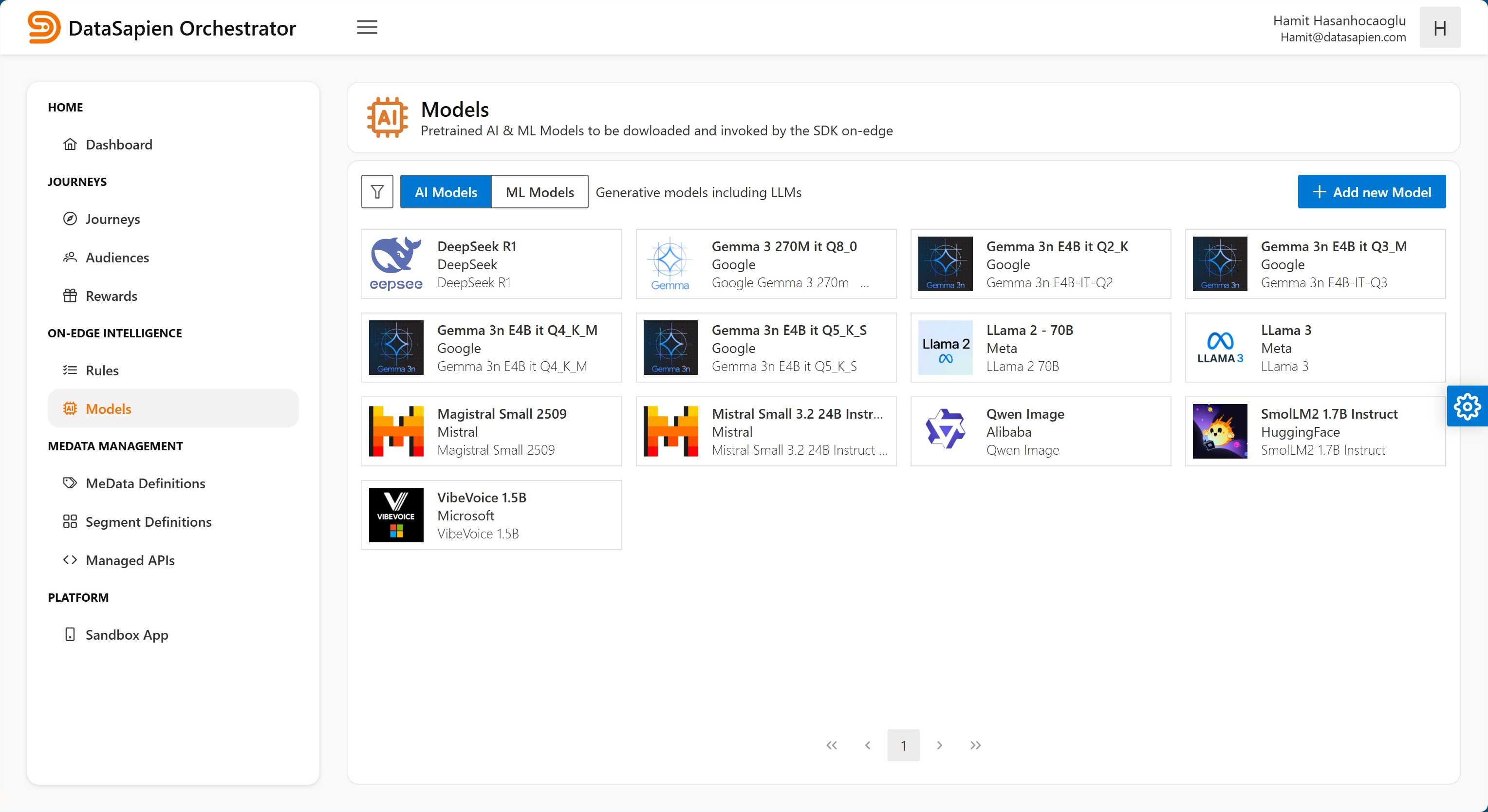Open the Rules menu item
1488x812 pixels.
102,370
